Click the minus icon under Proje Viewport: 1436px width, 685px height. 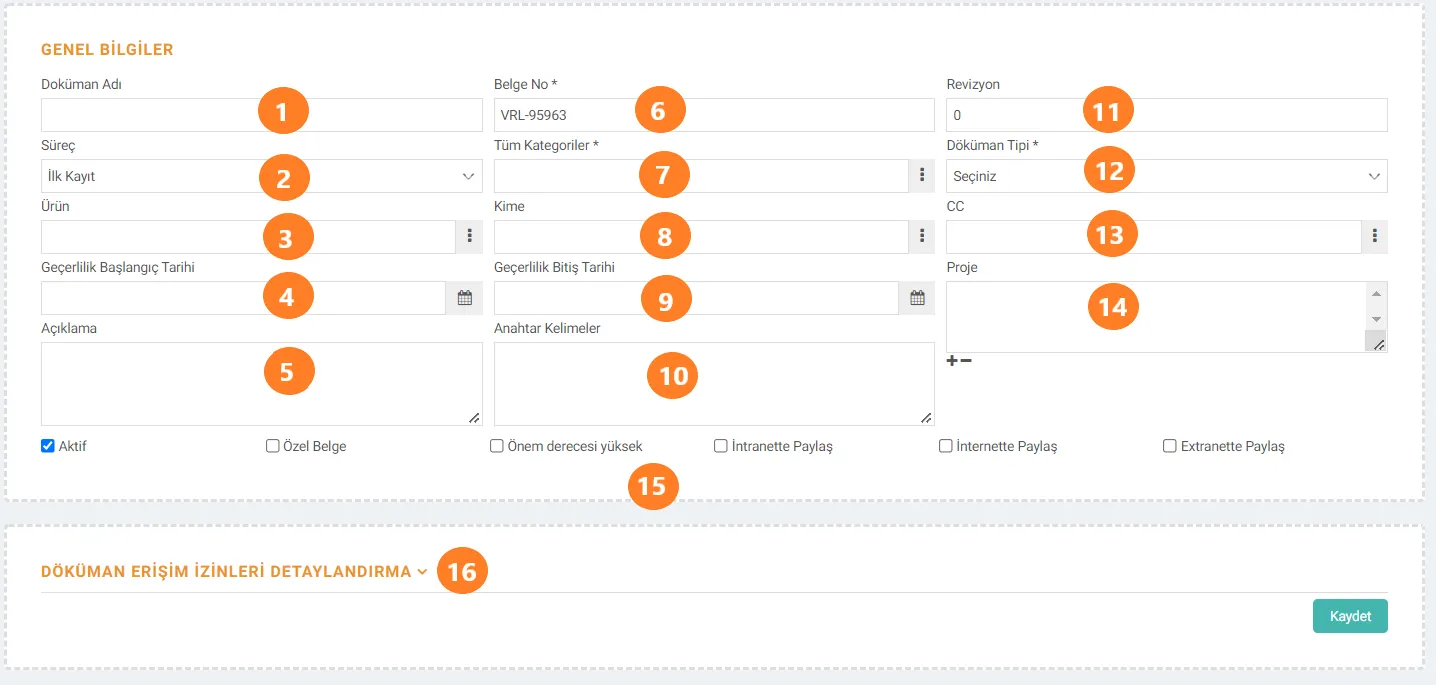(x=966, y=360)
